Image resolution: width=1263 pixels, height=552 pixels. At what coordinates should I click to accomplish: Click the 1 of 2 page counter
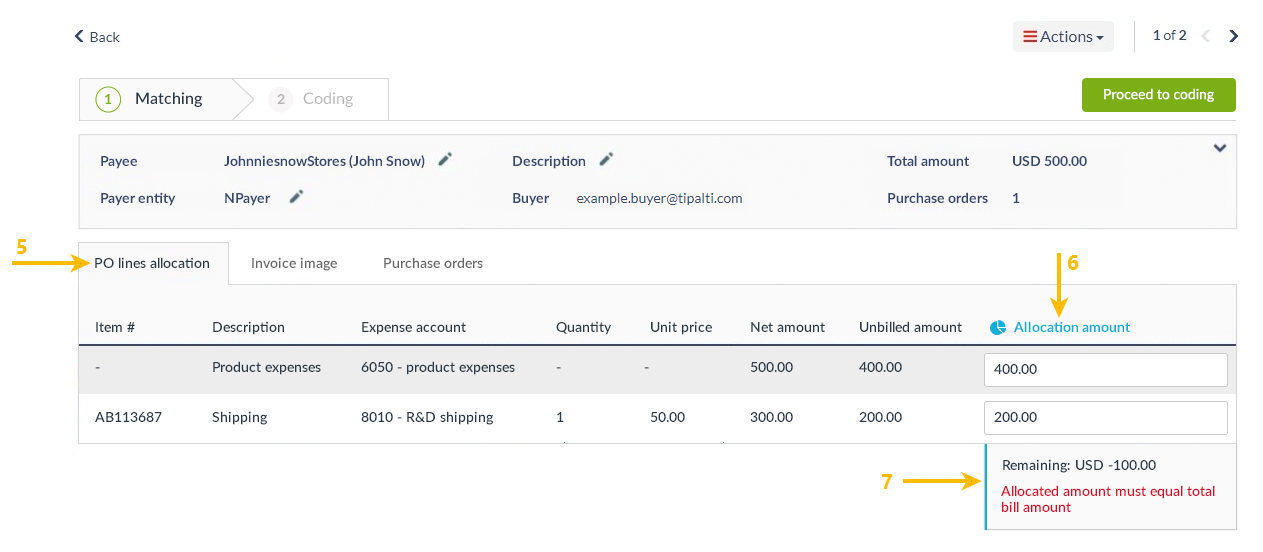[1169, 35]
